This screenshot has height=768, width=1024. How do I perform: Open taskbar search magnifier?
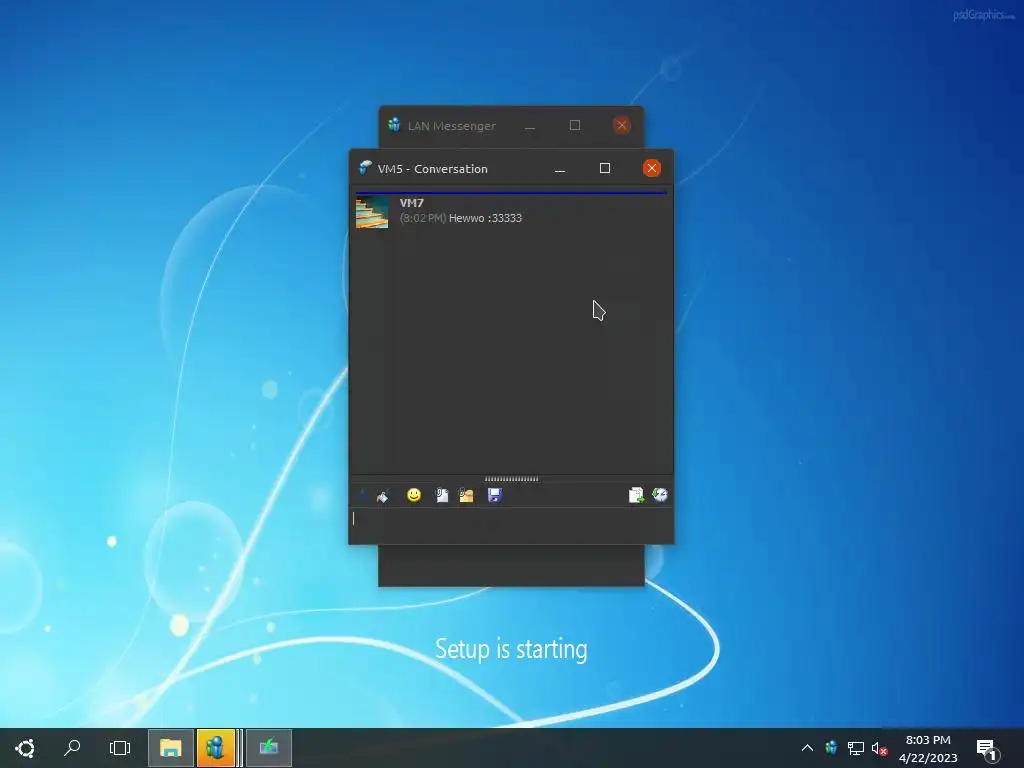coord(72,748)
